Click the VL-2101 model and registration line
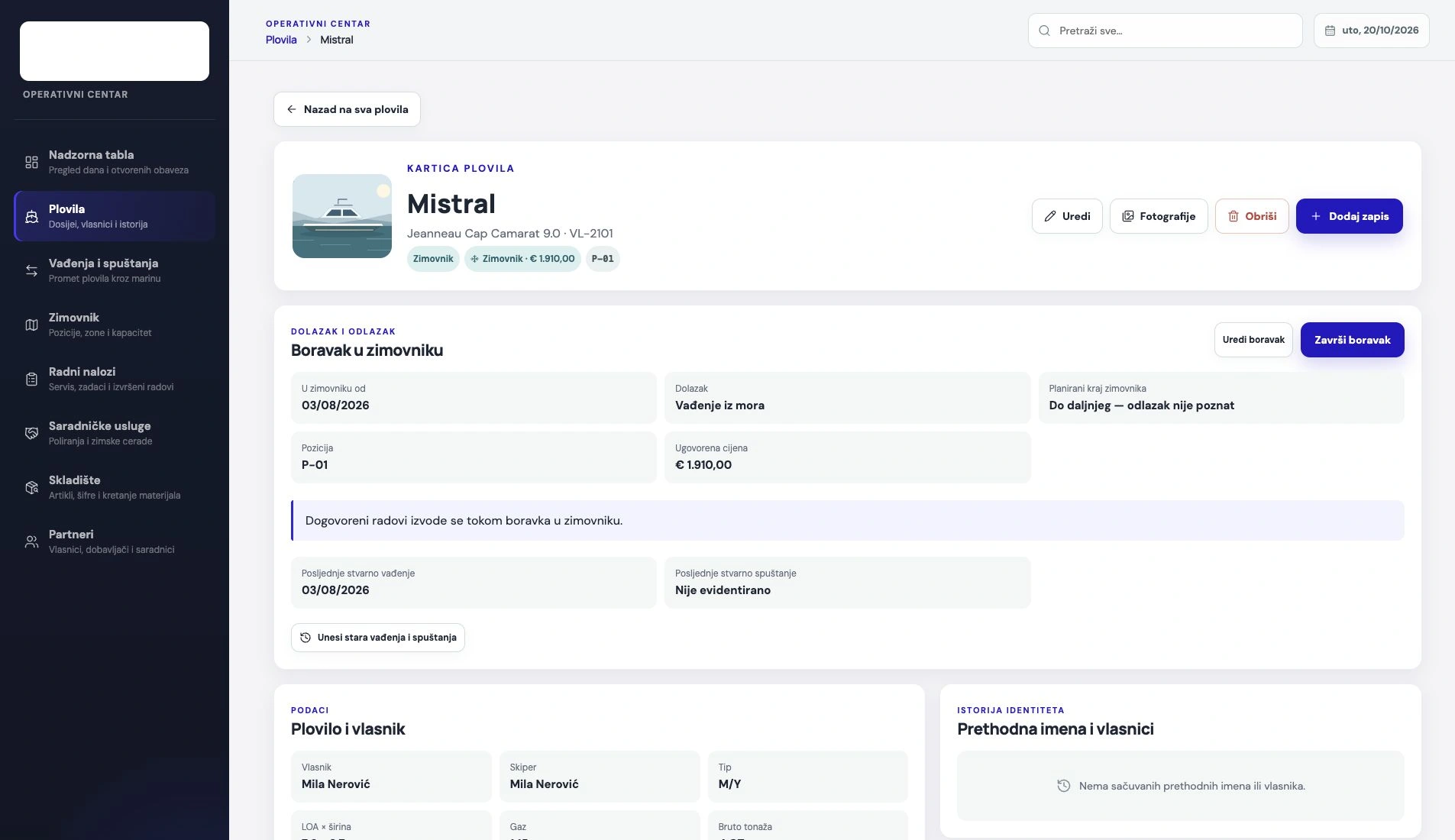The height and width of the screenshot is (840, 1455). point(509,234)
